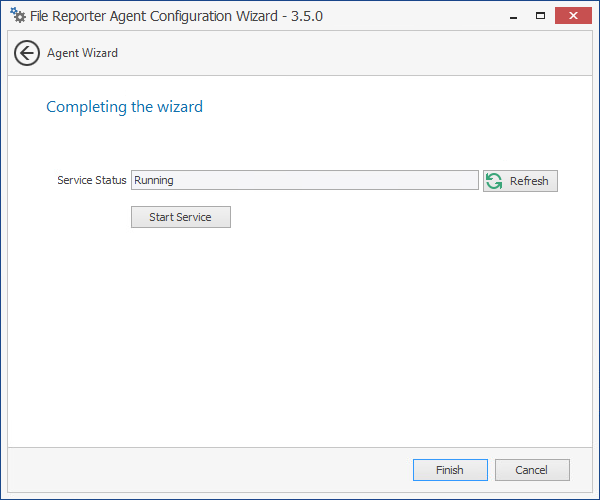Close the wizard with the red X

coord(573,16)
